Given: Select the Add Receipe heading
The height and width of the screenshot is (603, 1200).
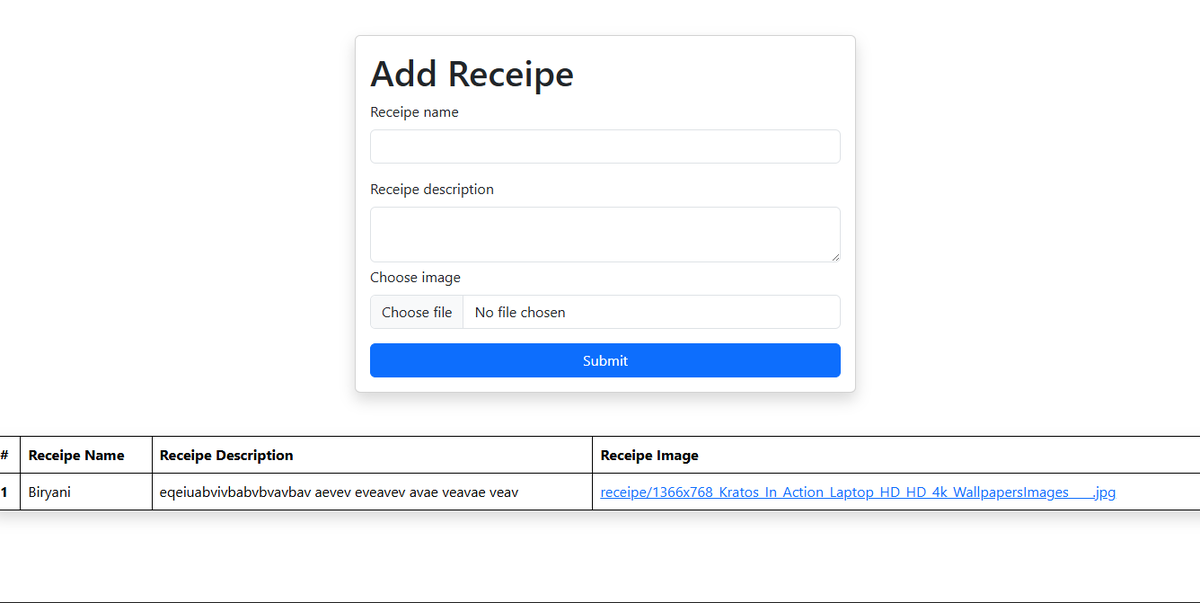Looking at the screenshot, I should [471, 74].
